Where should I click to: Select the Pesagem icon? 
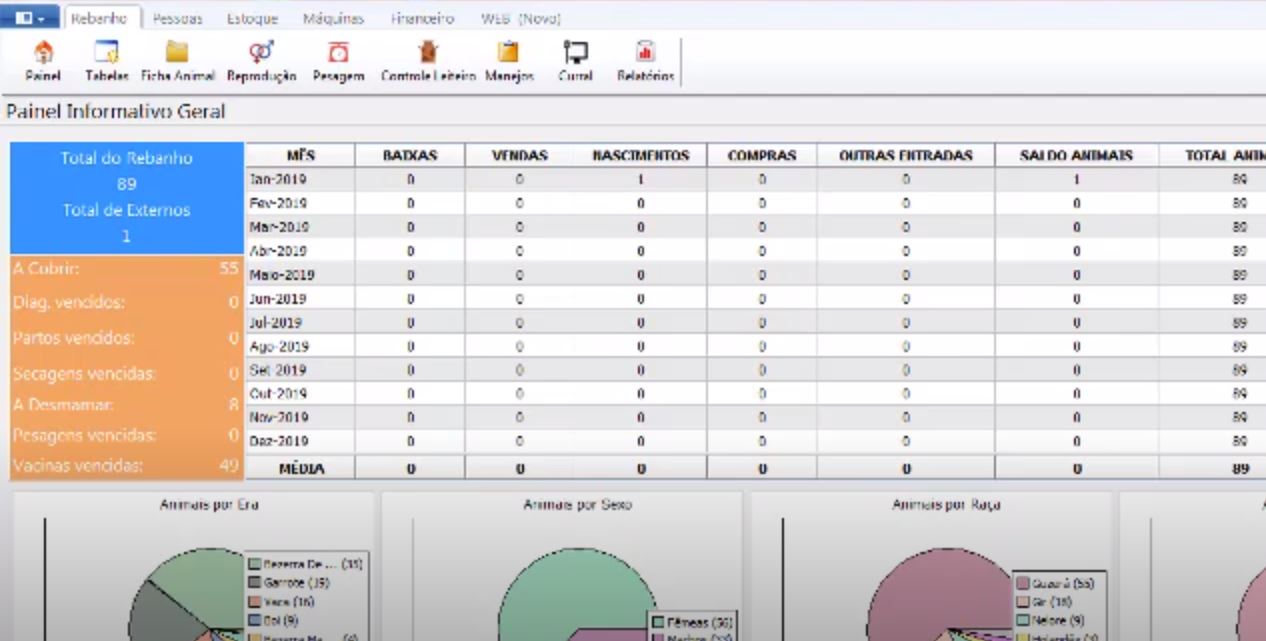tap(337, 60)
